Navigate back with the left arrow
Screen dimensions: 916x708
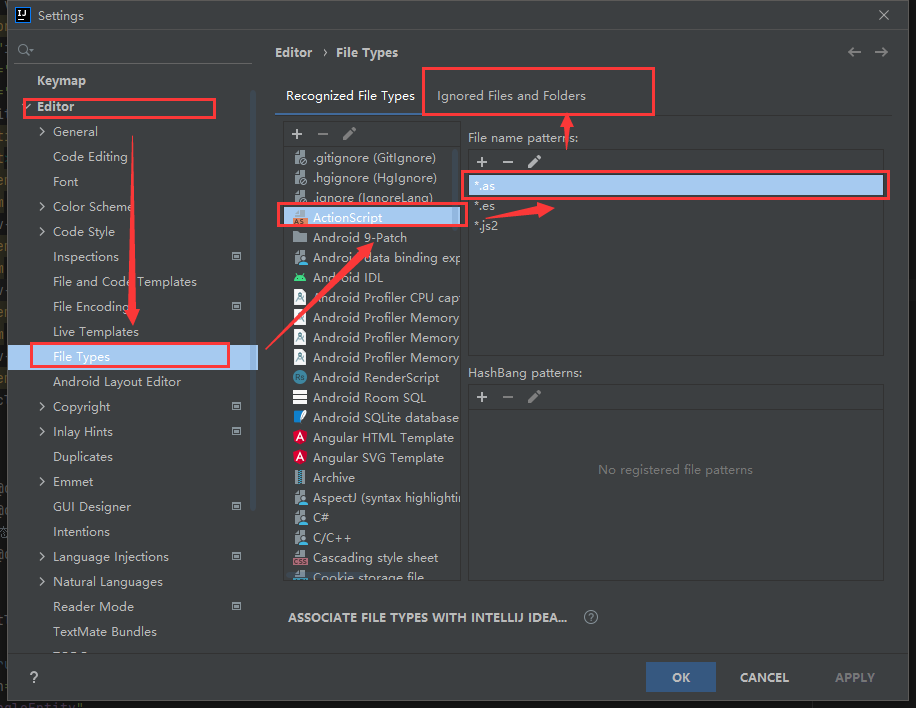point(854,52)
